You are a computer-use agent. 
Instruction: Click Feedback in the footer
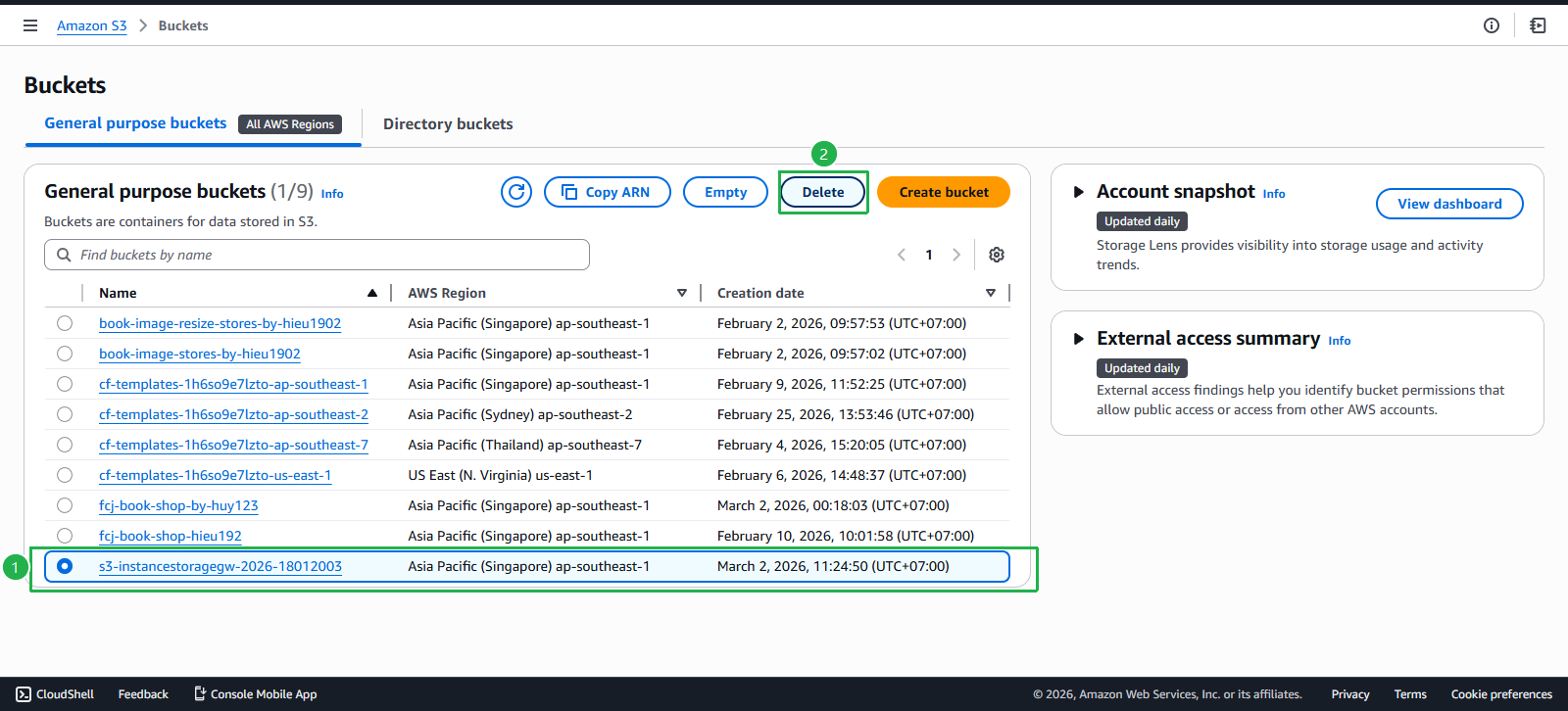[x=143, y=694]
